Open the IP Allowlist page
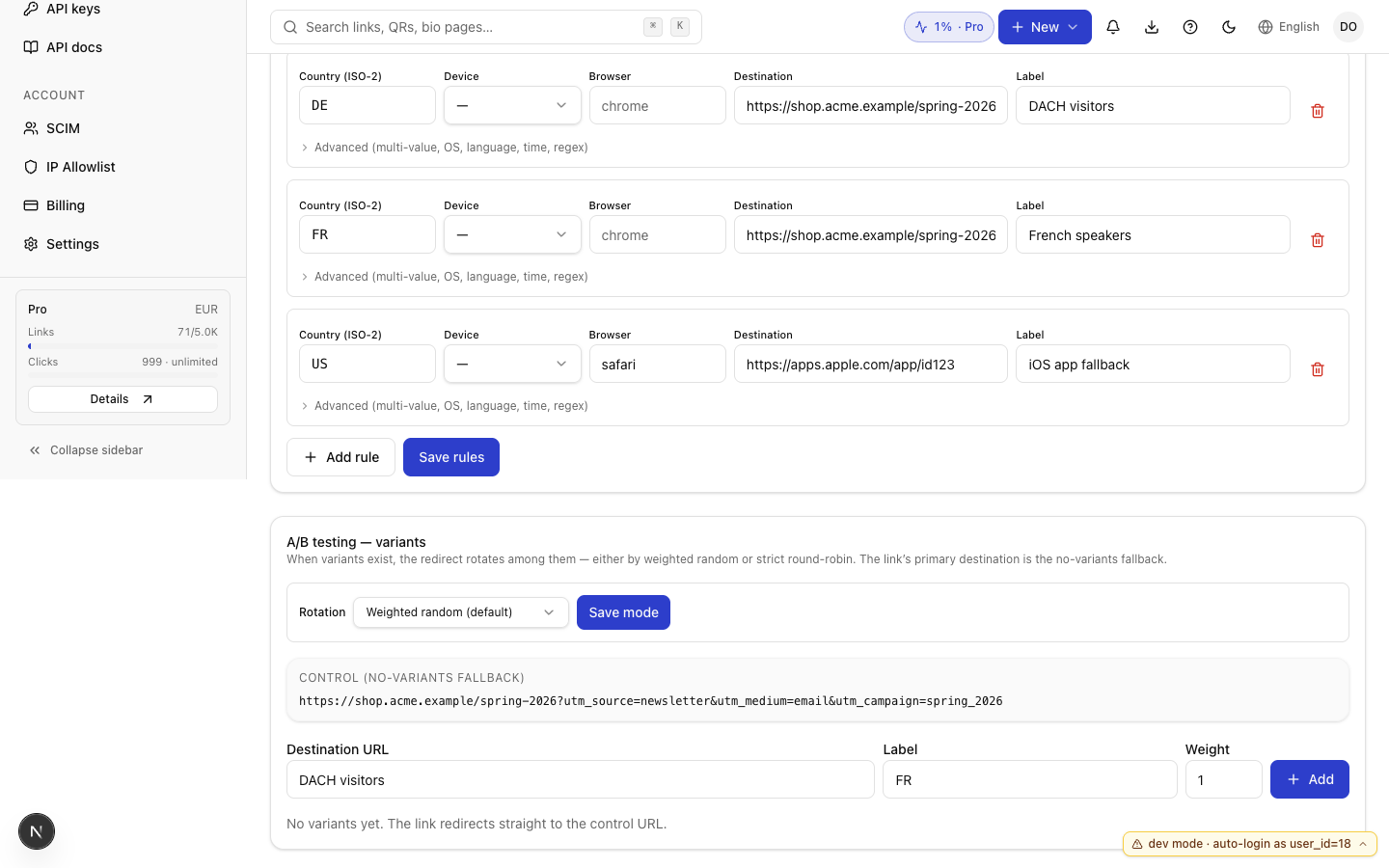The width and height of the screenshot is (1389, 868). pyautogui.click(x=69, y=167)
